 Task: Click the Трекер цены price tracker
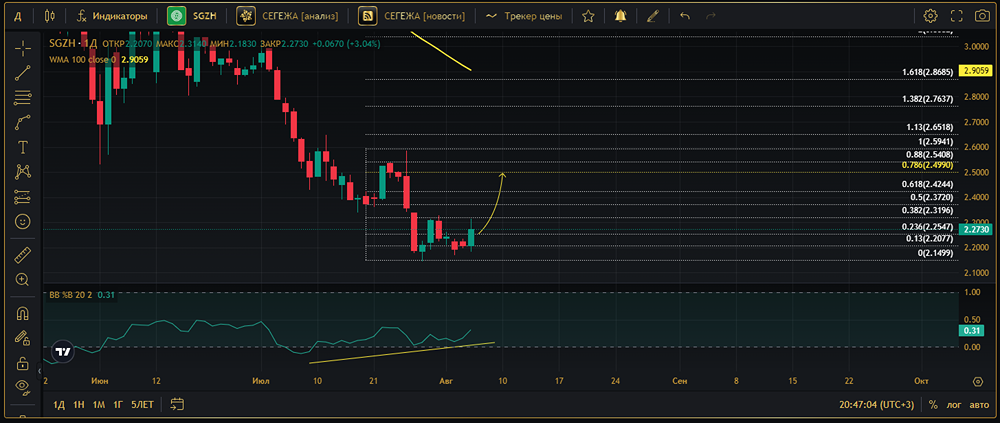[x=524, y=16]
